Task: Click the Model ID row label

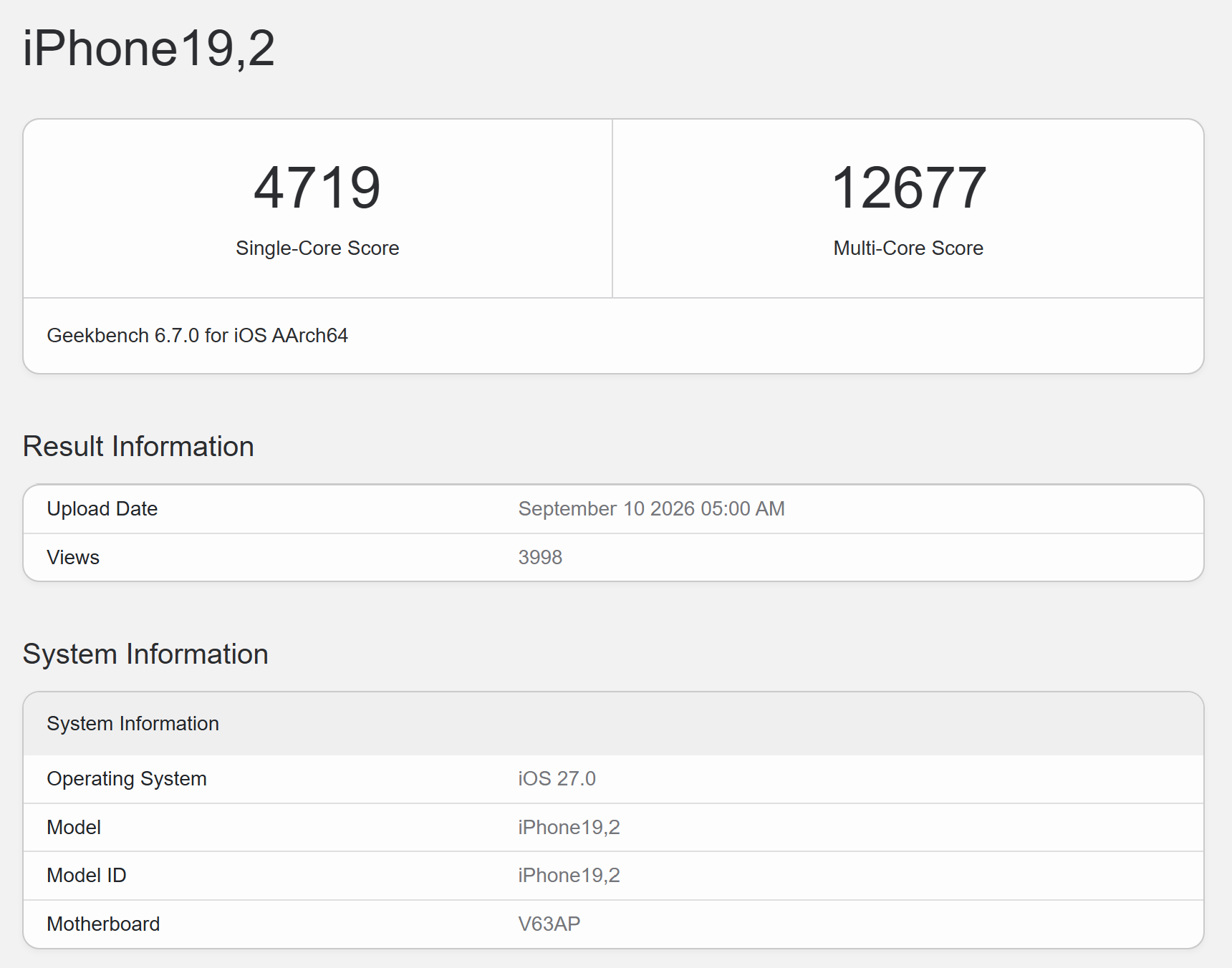Action: [87, 875]
